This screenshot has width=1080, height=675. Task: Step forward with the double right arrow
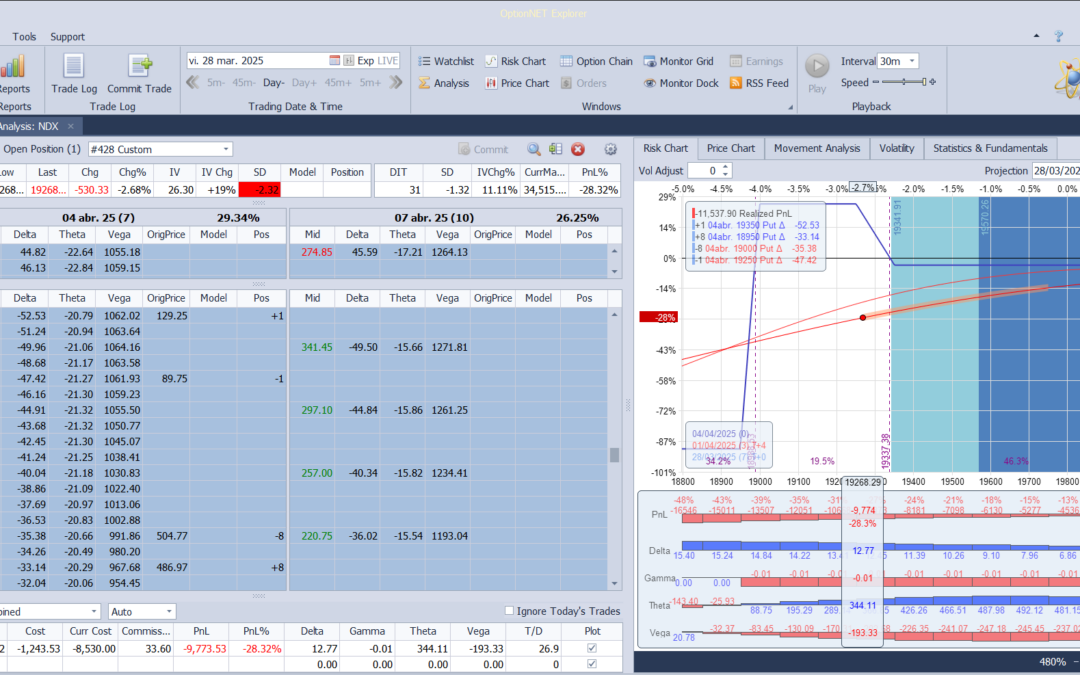395,83
